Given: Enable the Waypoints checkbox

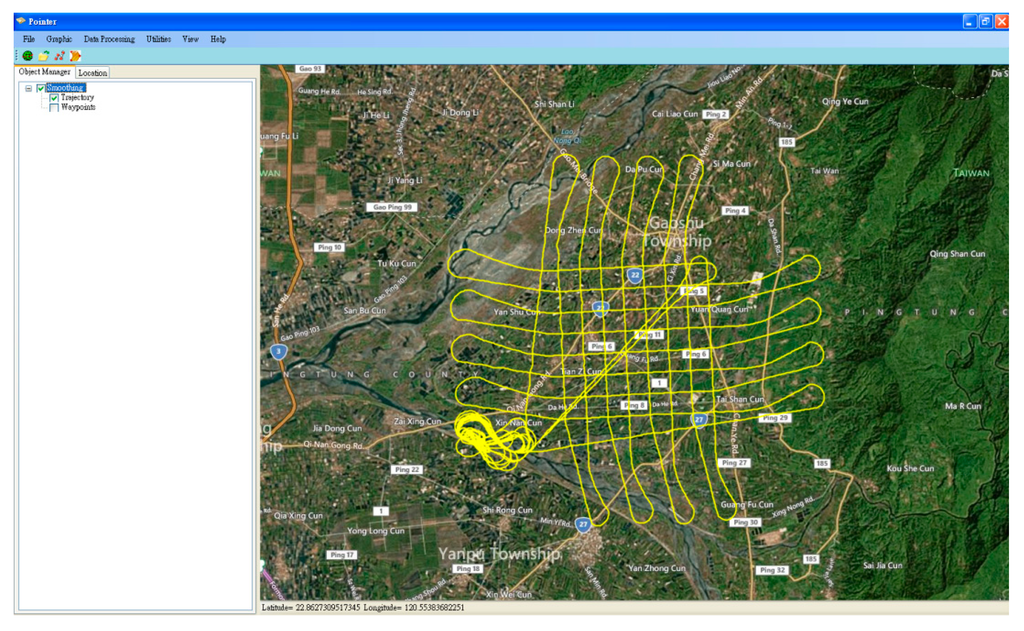Looking at the screenshot, I should [x=54, y=107].
